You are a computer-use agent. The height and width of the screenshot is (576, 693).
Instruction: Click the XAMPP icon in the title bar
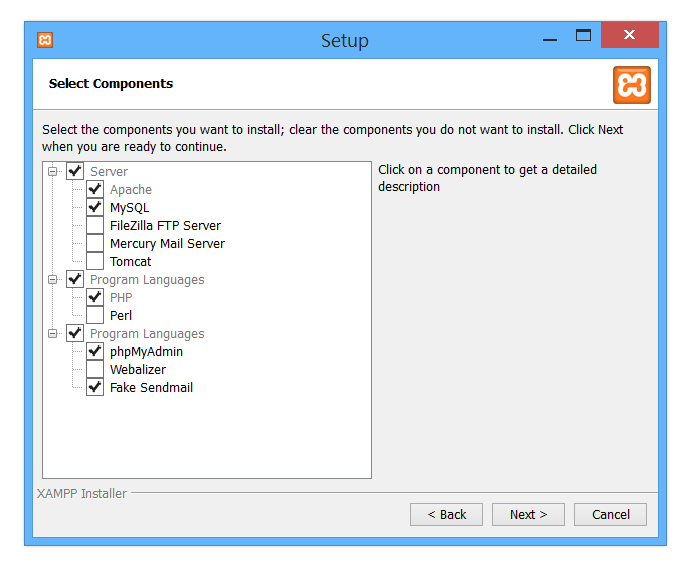pyautogui.click(x=45, y=40)
